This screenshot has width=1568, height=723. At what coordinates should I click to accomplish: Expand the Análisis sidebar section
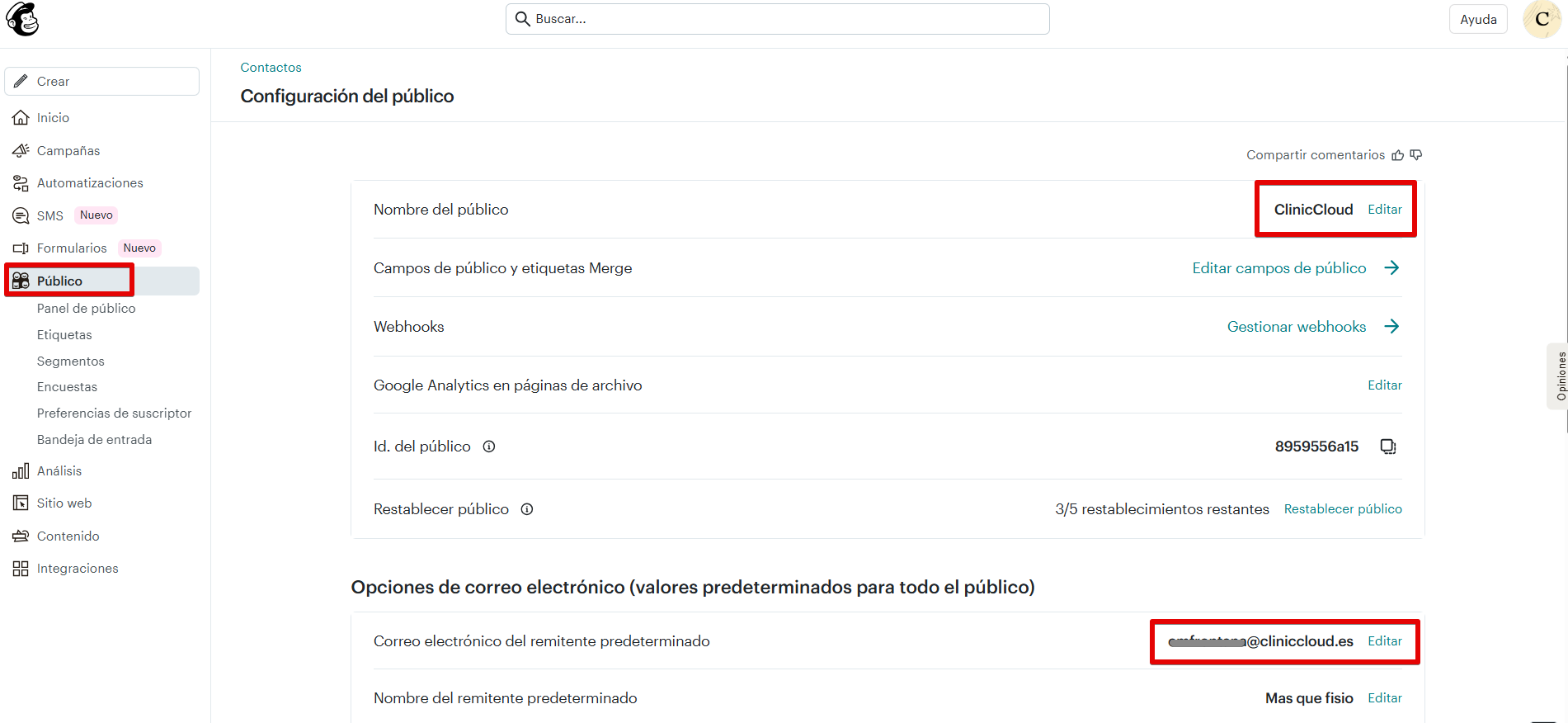tap(59, 471)
